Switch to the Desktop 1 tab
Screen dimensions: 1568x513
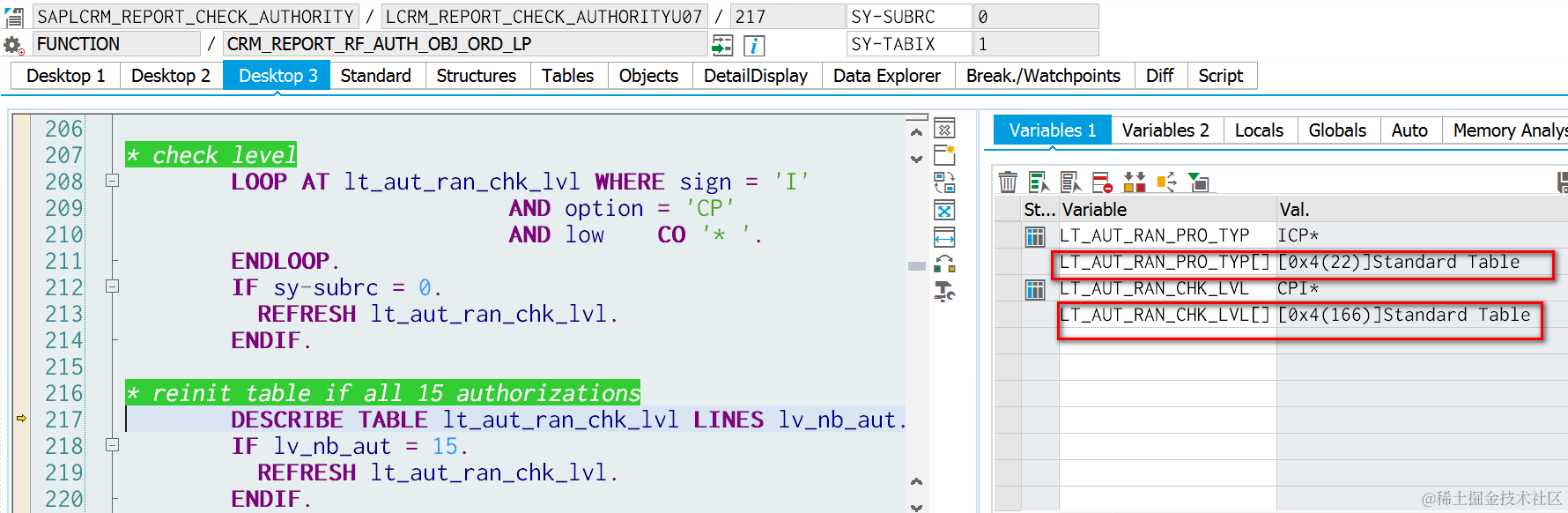[66, 76]
